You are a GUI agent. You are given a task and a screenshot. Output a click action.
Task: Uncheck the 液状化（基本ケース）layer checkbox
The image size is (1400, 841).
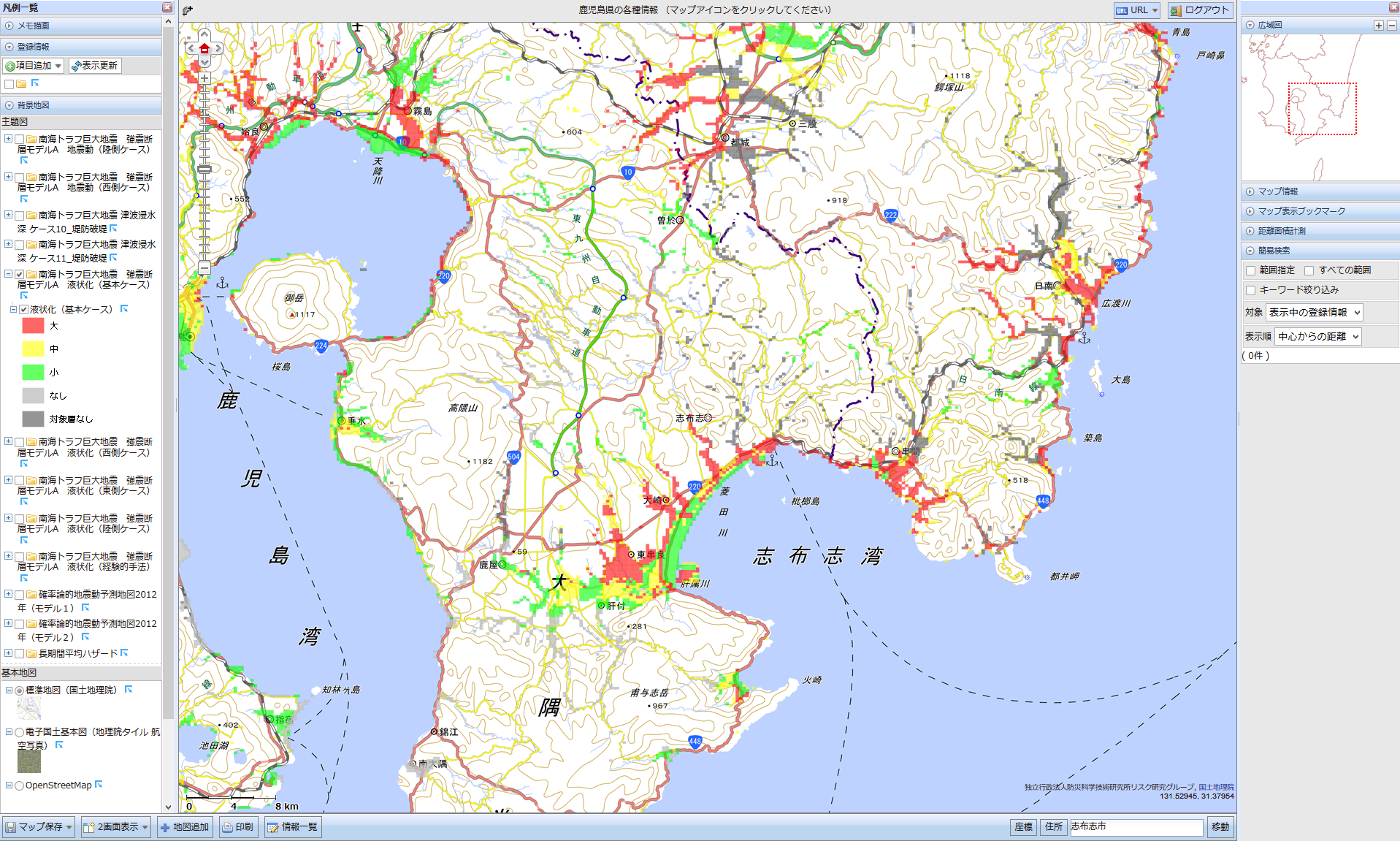[23, 310]
